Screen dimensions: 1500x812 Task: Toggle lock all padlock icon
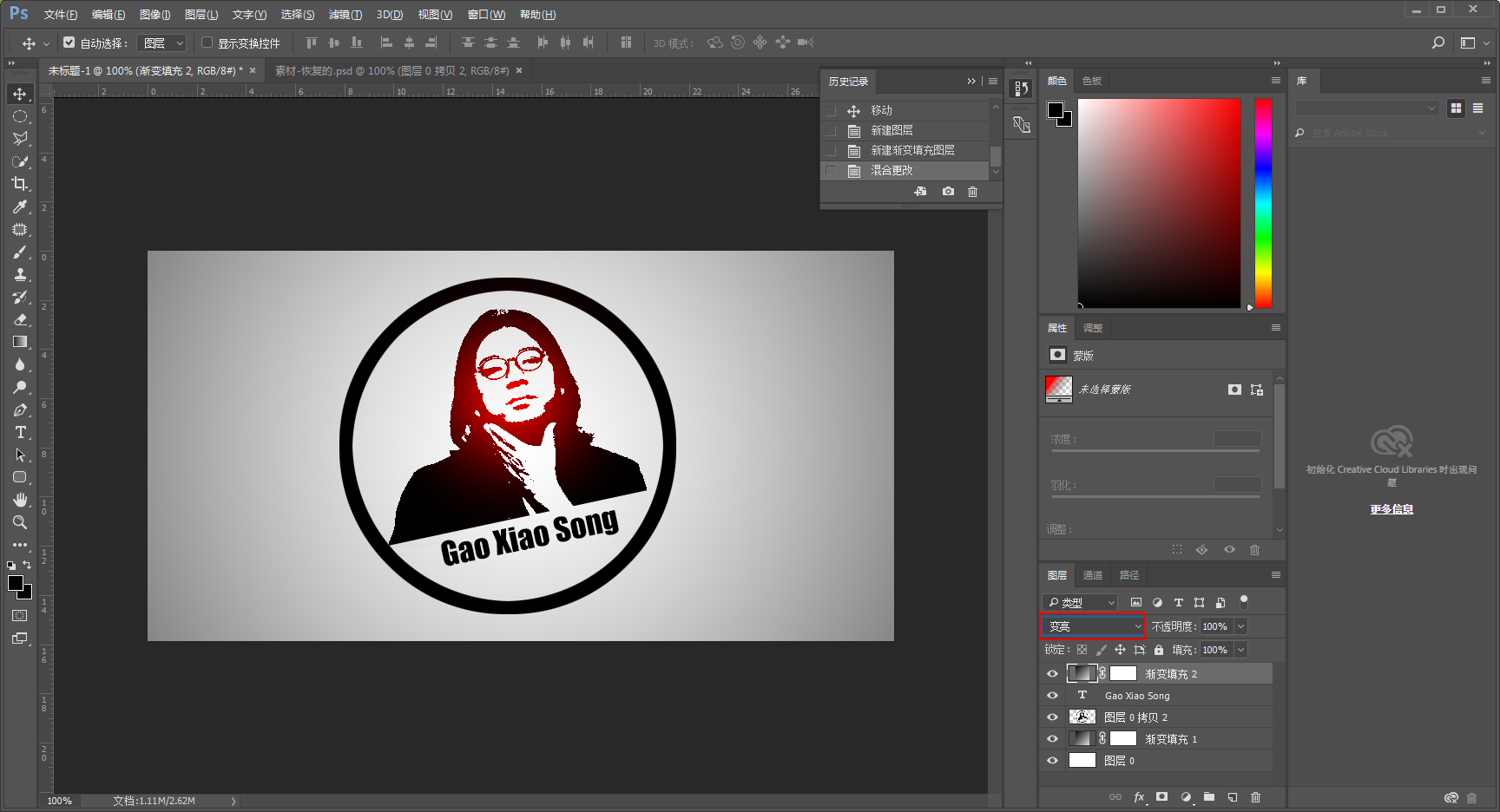click(x=1159, y=650)
